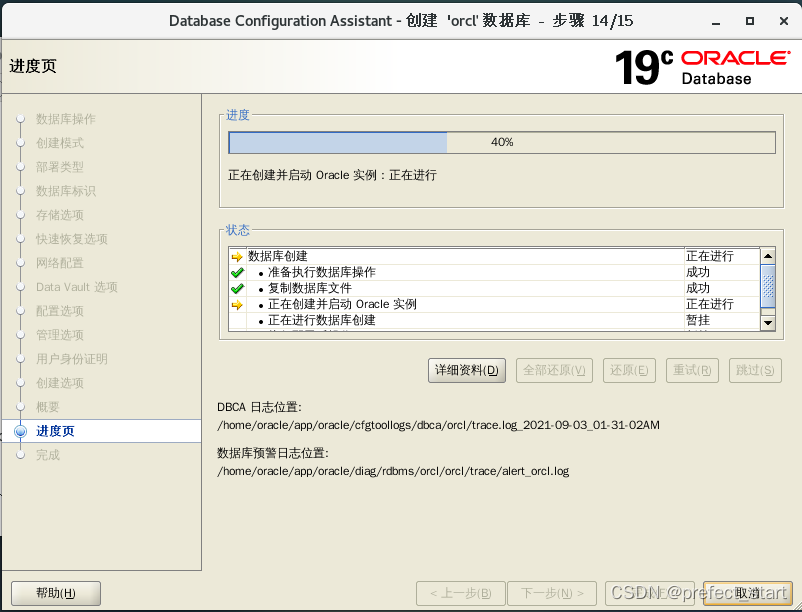Maximize the Database Configuration Assistant window
This screenshot has height=612, width=802.
point(750,21)
